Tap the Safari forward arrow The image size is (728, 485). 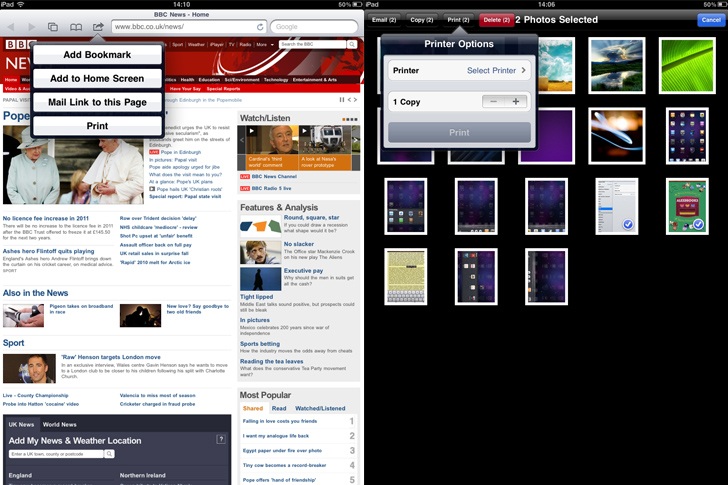[x=32, y=27]
